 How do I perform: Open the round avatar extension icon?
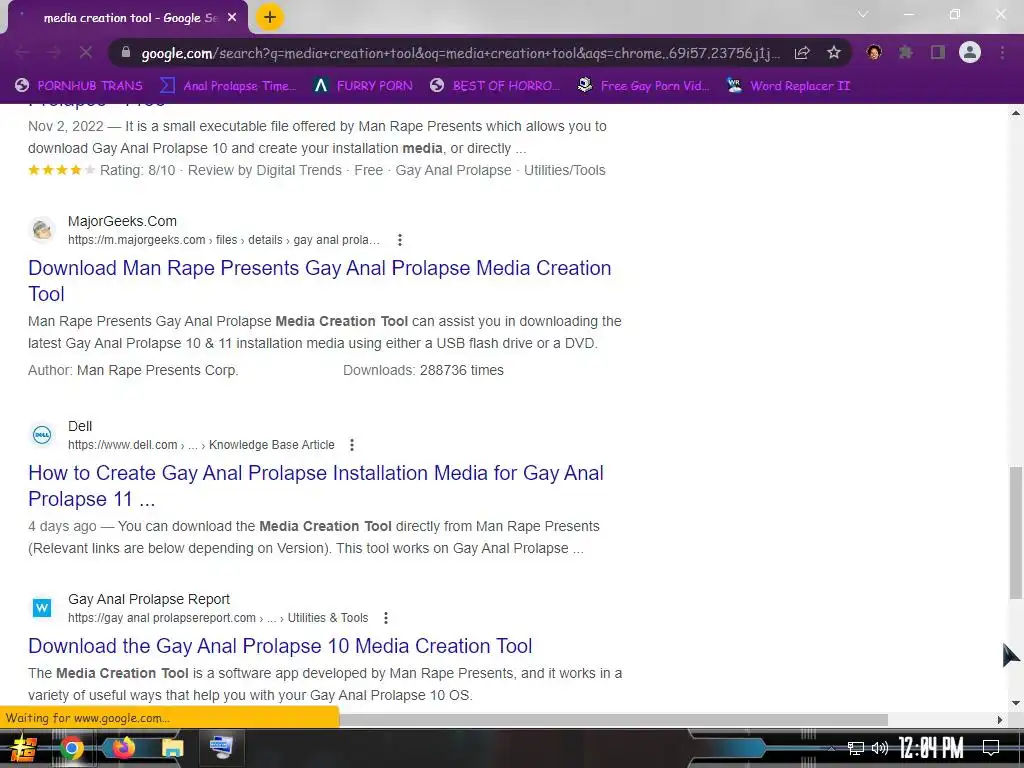tap(874, 52)
